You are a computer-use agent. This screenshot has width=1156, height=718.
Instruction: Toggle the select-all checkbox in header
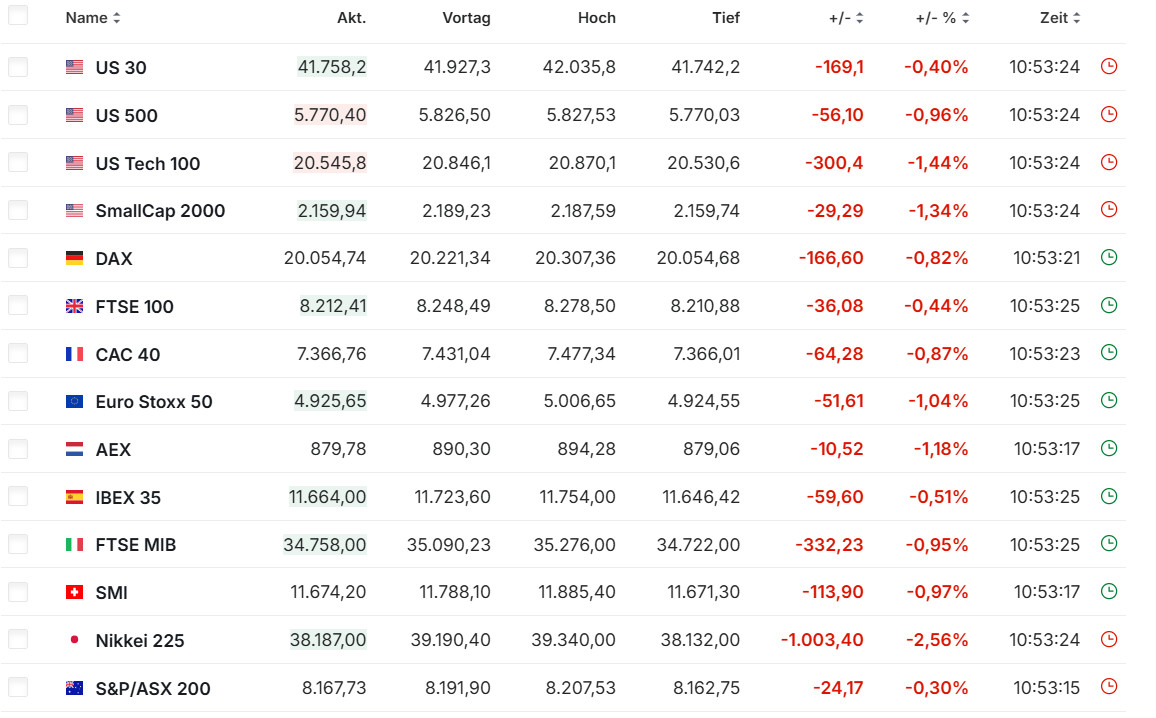click(18, 17)
